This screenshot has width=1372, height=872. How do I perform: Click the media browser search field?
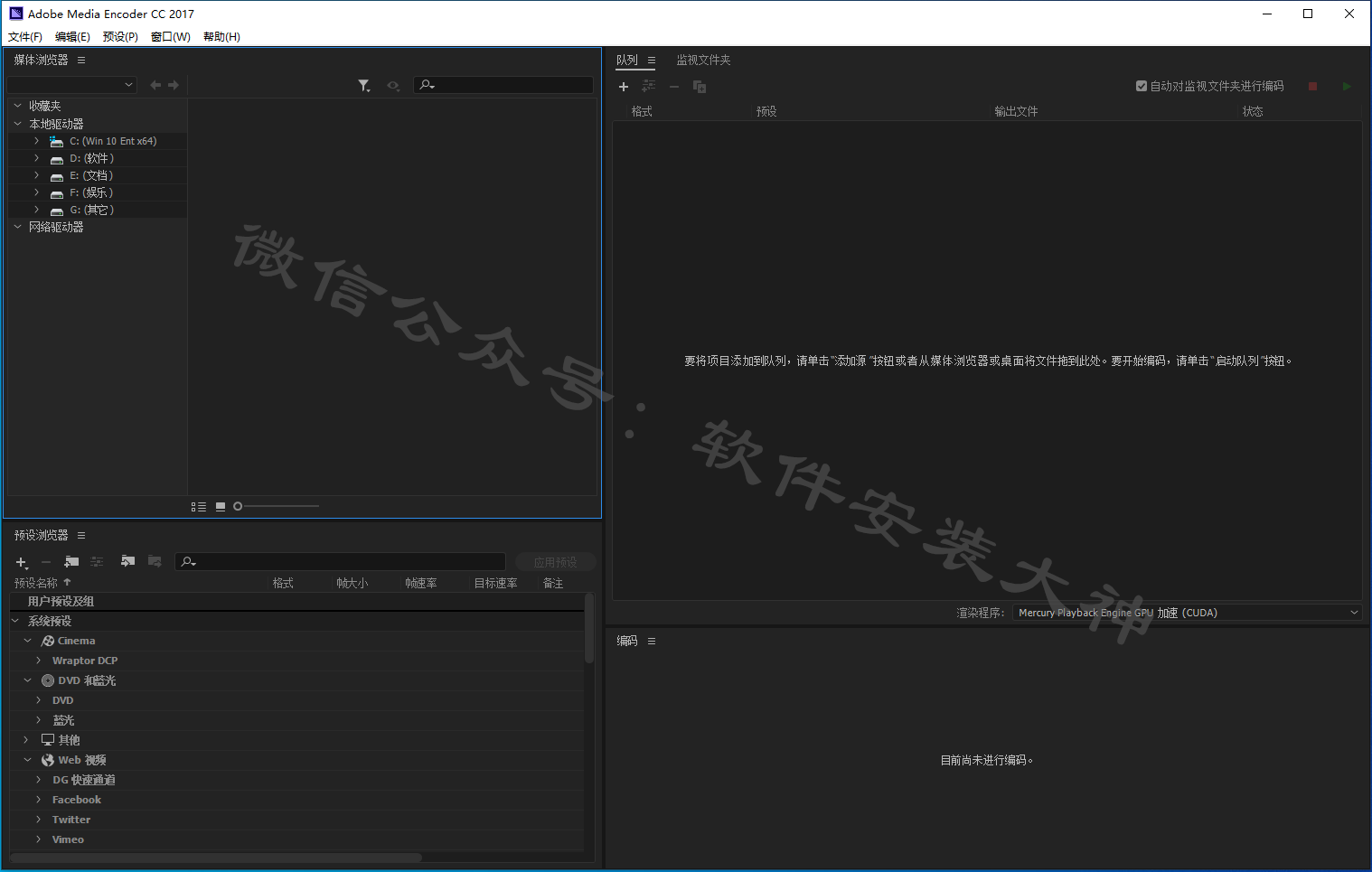(503, 85)
